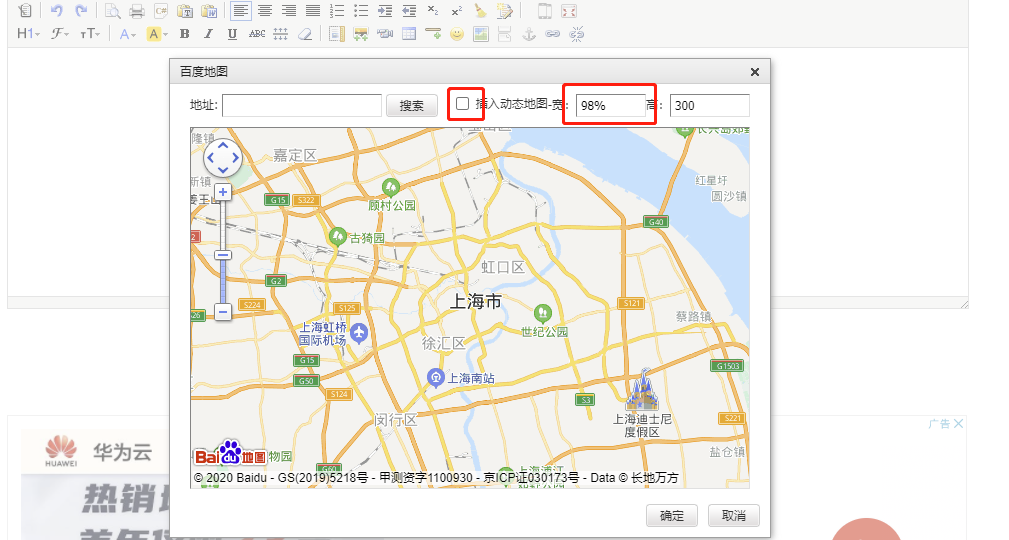Toggle underline formatting
Viewport: 1009px width, 540px height.
coord(232,34)
